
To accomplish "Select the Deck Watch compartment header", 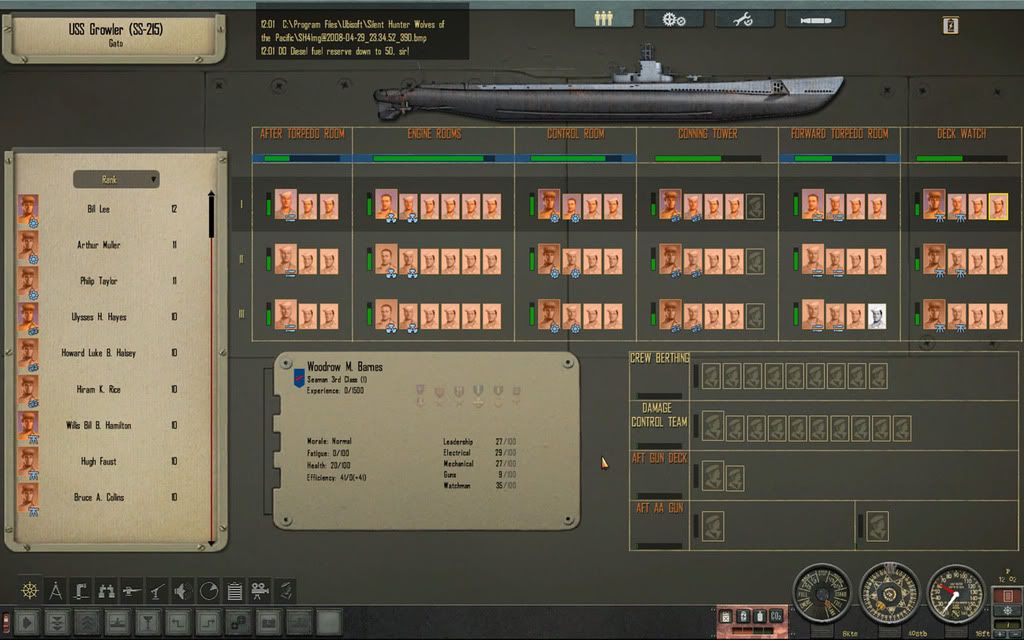I will tap(961, 134).
